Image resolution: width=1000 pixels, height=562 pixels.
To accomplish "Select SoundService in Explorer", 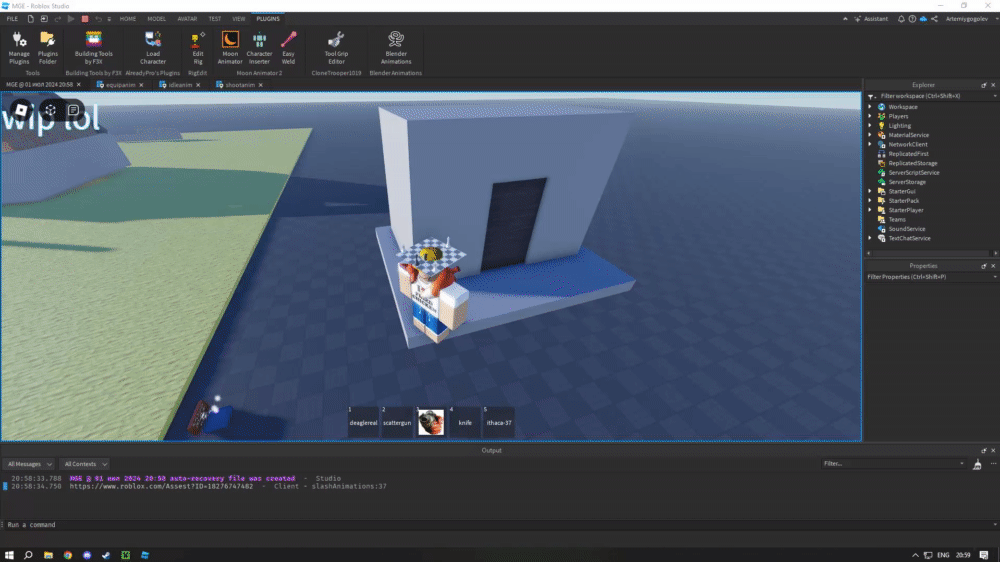I will (906, 229).
